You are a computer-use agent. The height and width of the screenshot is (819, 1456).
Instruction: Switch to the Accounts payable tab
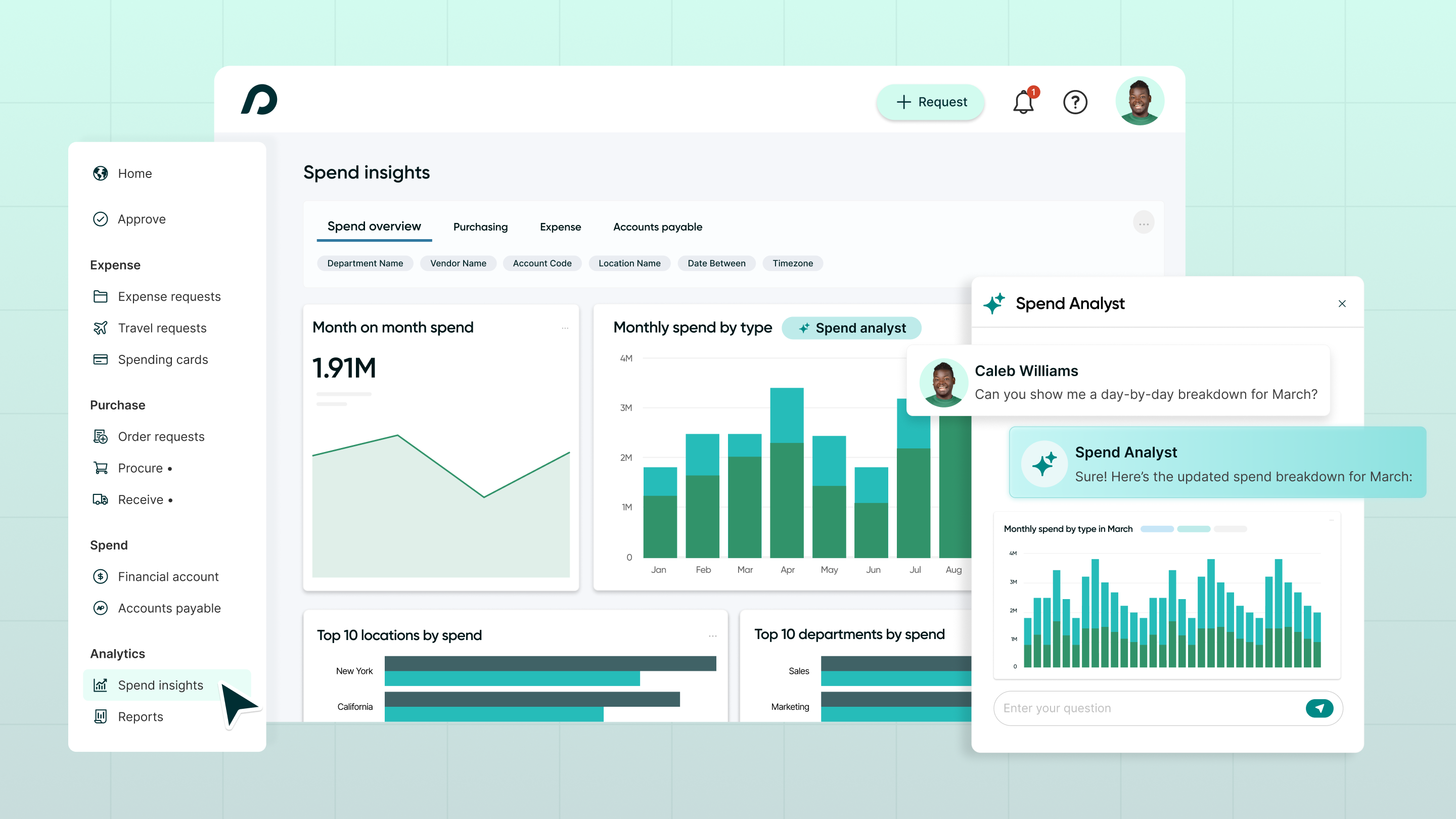click(x=657, y=227)
